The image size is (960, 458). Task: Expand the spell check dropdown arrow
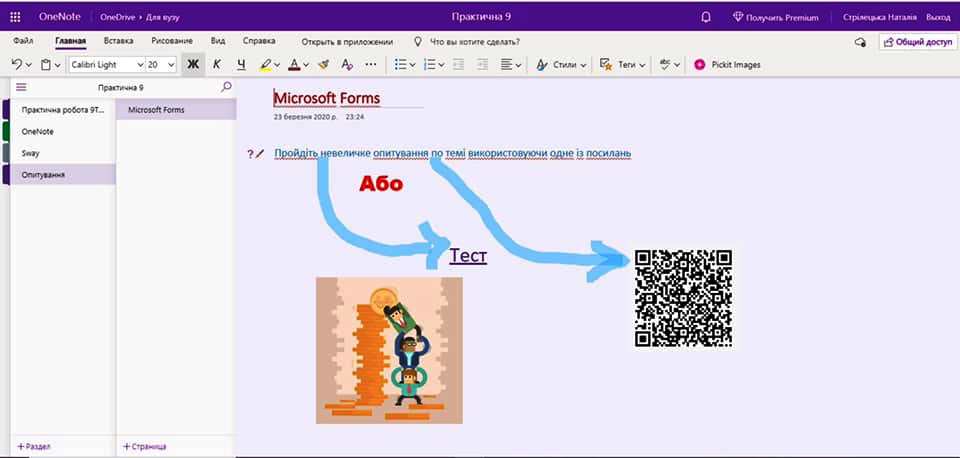(677, 65)
